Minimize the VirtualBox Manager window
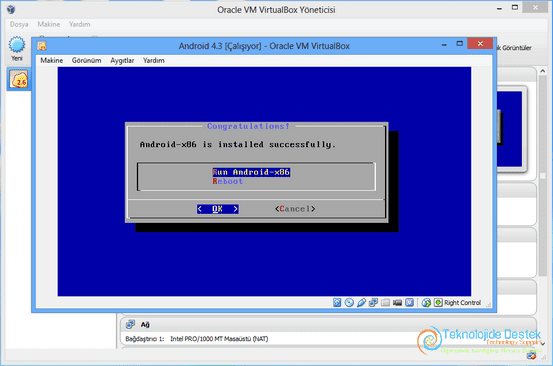 499,8
